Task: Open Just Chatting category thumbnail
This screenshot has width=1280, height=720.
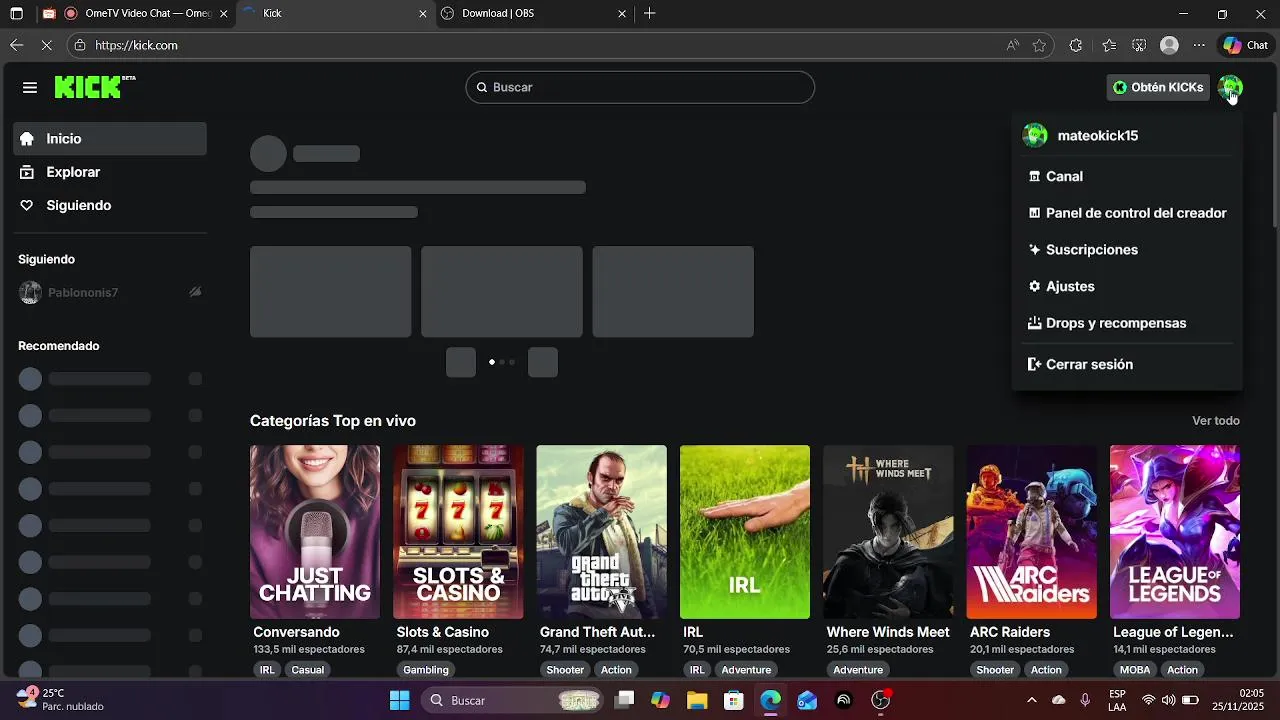Action: 315,532
